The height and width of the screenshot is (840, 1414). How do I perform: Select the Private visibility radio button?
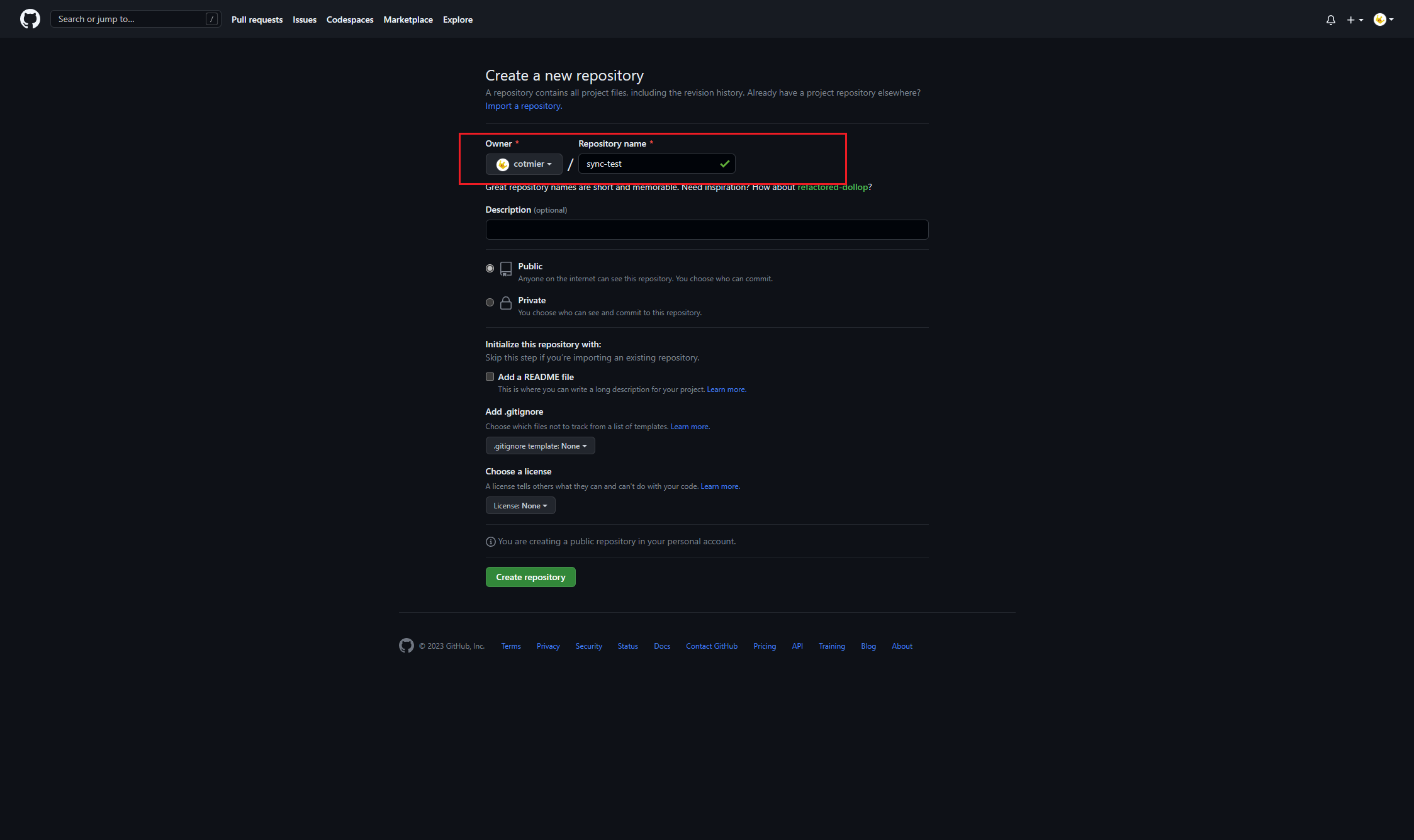click(490, 302)
